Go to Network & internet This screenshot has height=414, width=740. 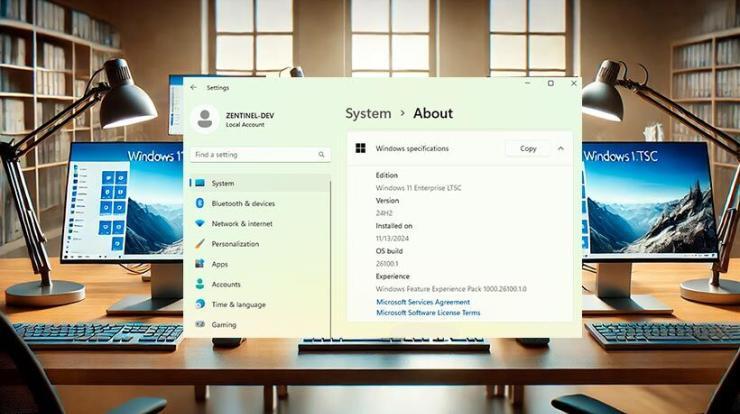click(x=260, y=224)
